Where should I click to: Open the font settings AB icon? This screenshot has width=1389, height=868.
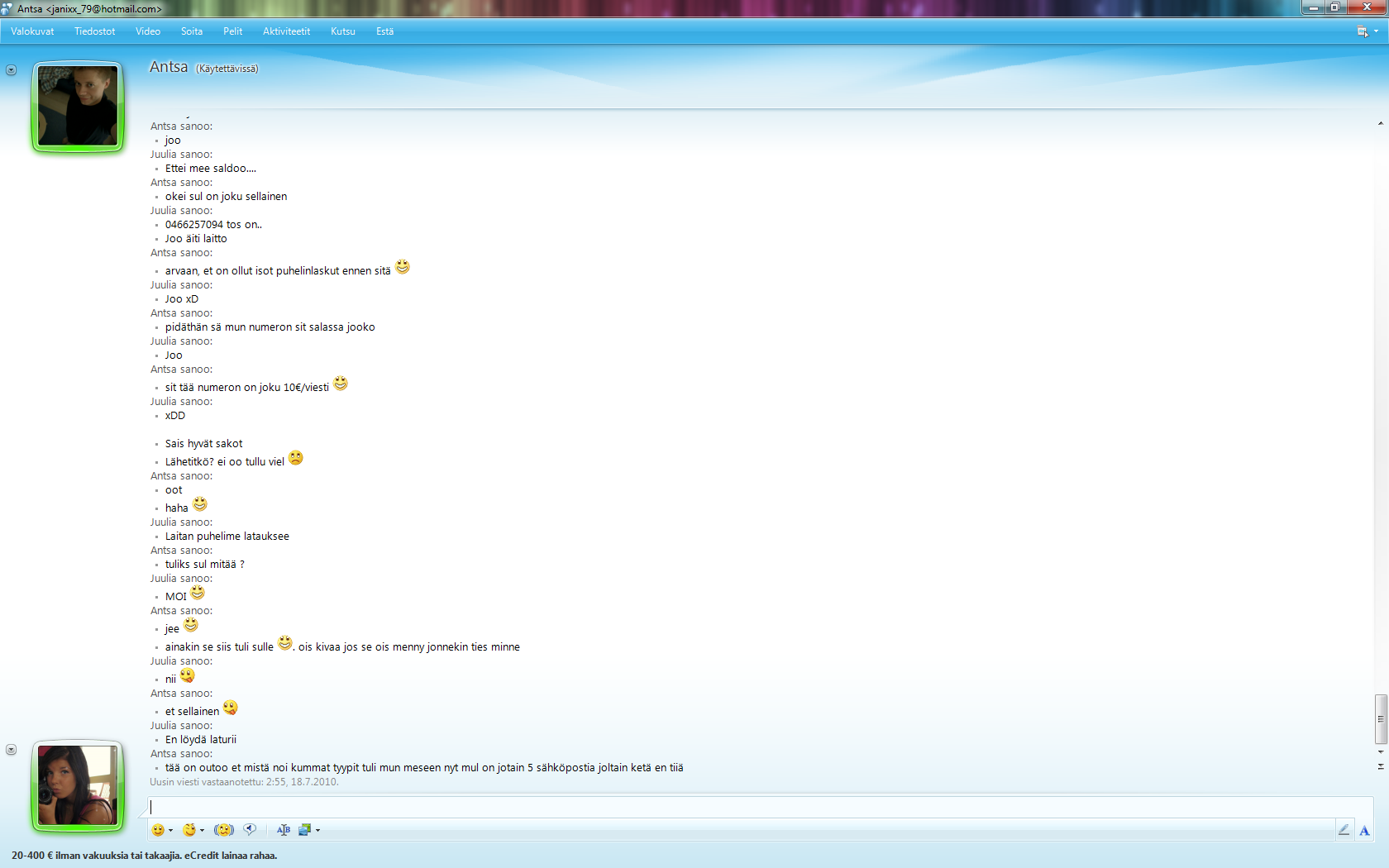[284, 830]
